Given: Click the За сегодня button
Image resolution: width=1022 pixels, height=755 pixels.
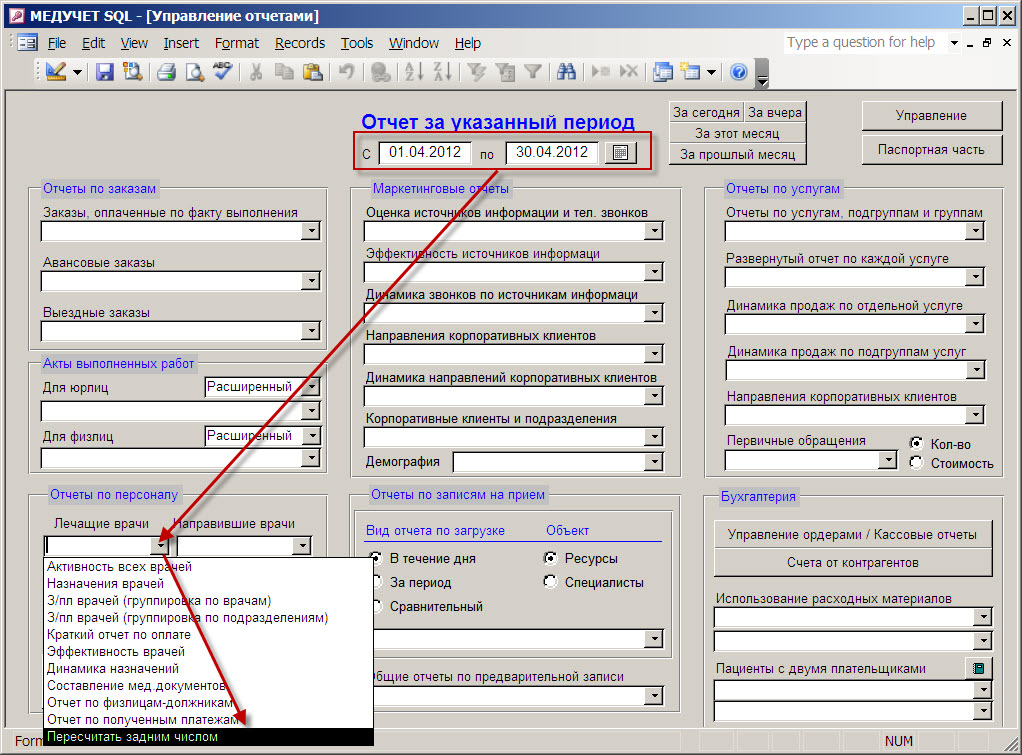Looking at the screenshot, I should point(707,112).
